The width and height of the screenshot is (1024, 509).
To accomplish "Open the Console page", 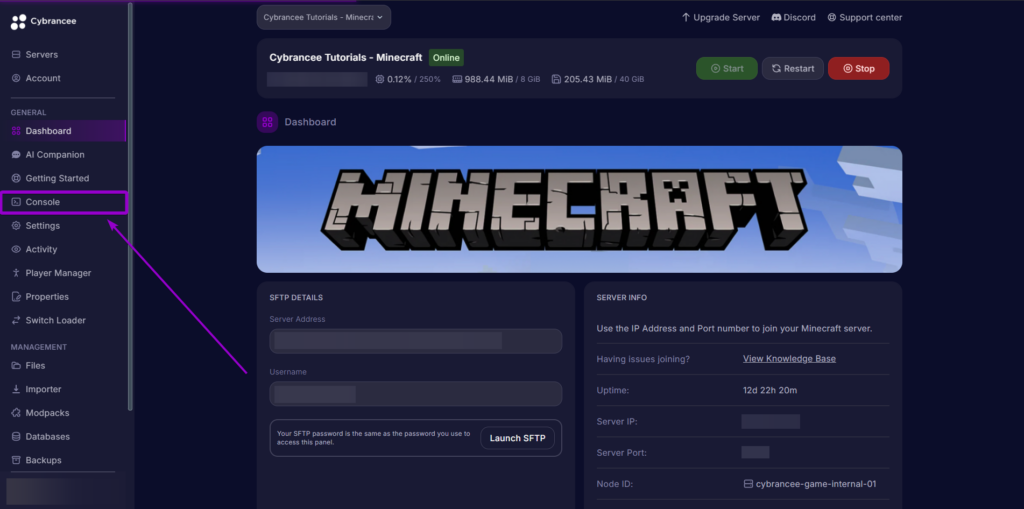I will click(x=63, y=202).
